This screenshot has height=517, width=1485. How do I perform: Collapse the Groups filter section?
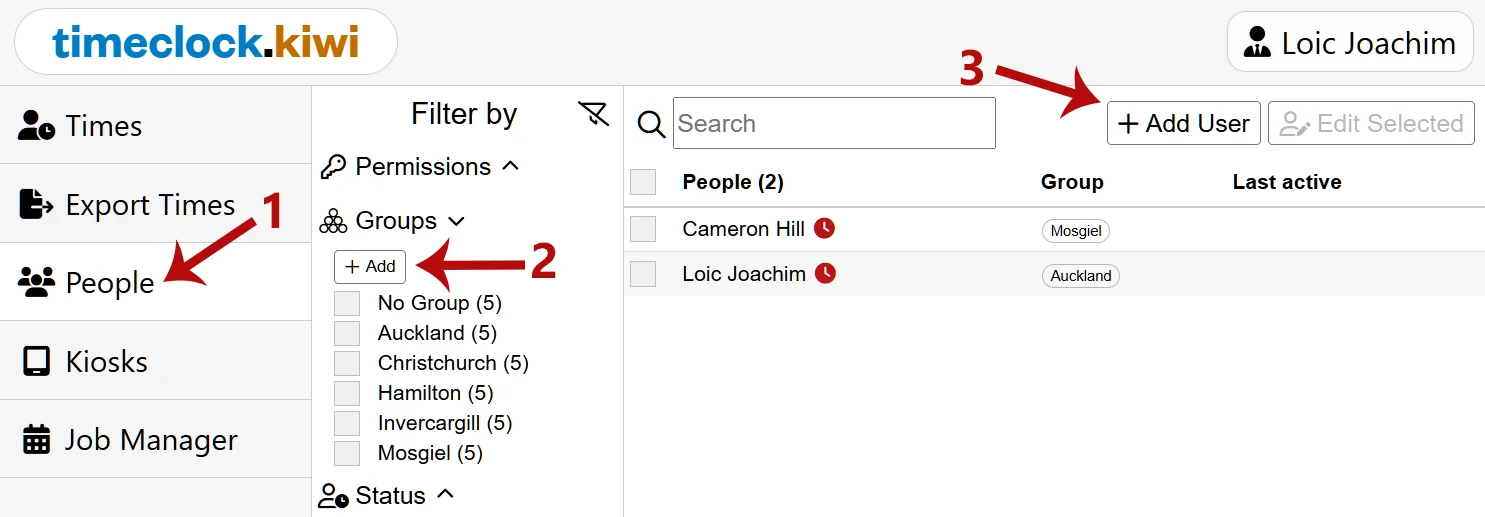point(393,220)
